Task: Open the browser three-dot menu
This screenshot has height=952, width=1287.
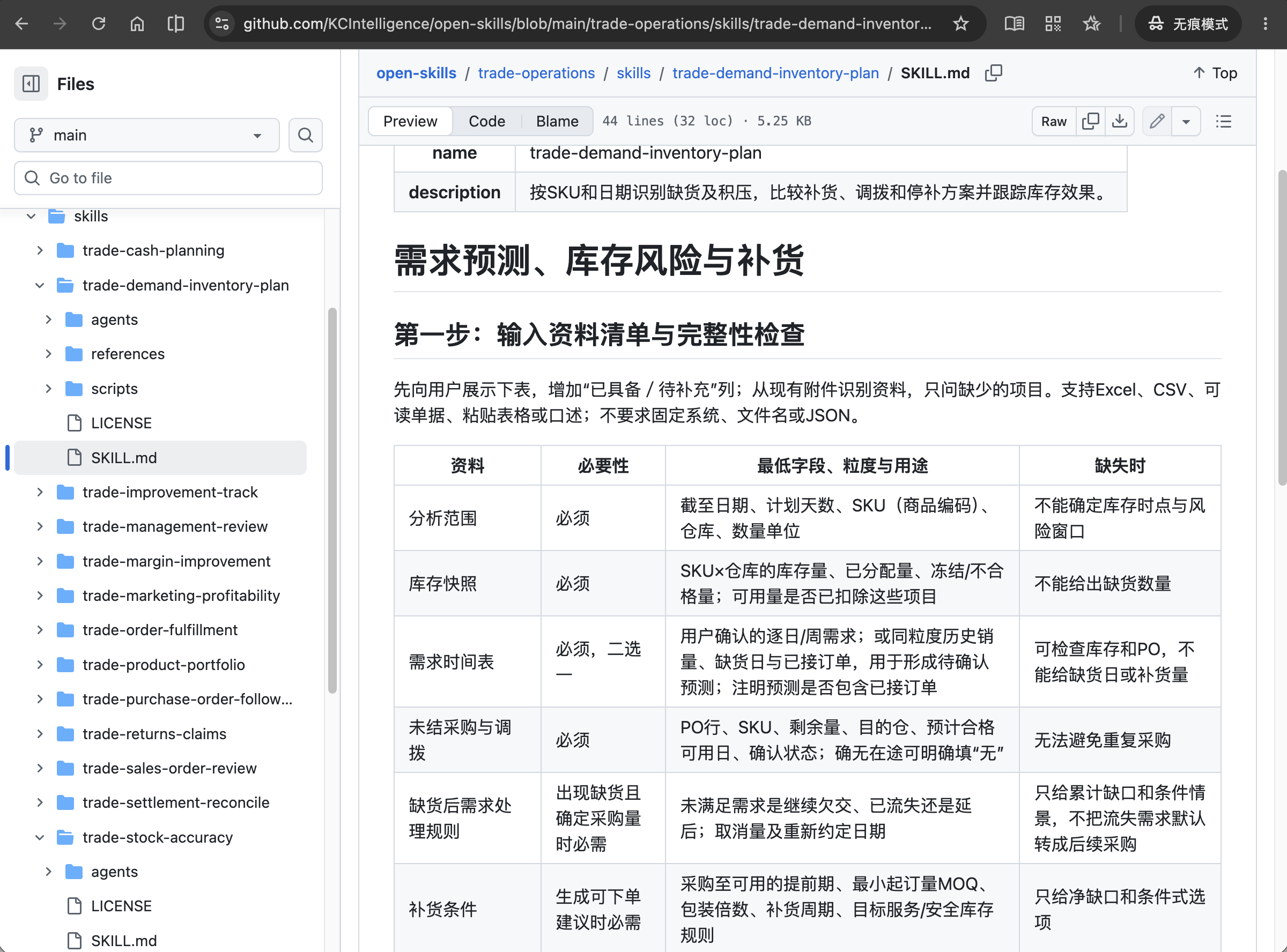Action: pyautogui.click(x=1266, y=24)
